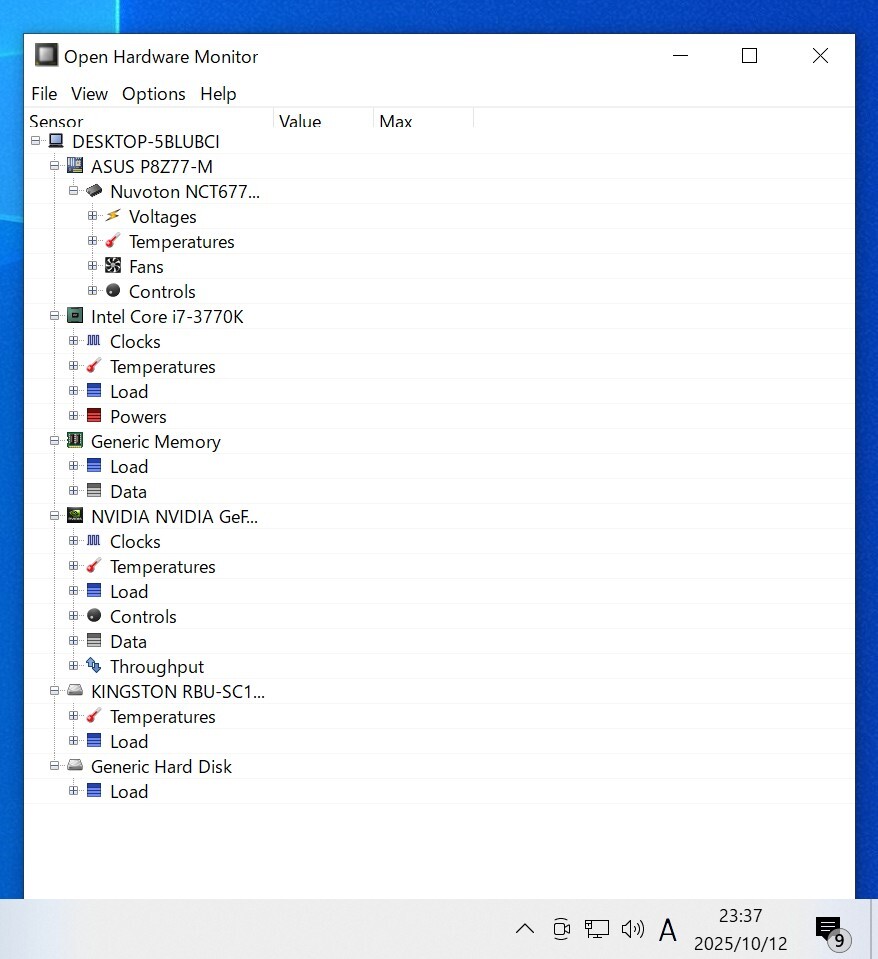Click the blue Load icon under Generic Memory

(x=94, y=465)
